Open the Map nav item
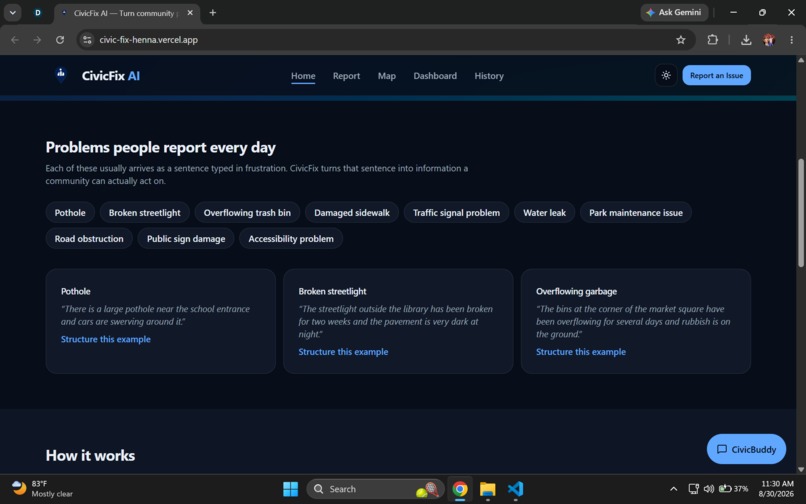 click(387, 76)
